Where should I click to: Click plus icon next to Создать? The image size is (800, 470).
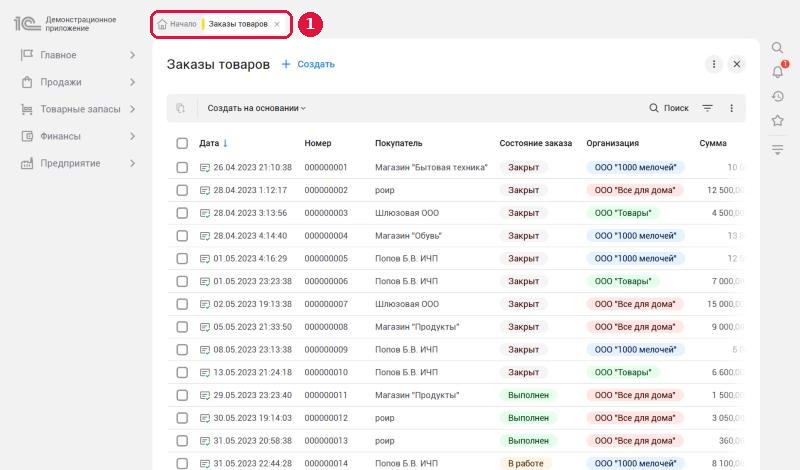[x=286, y=64]
